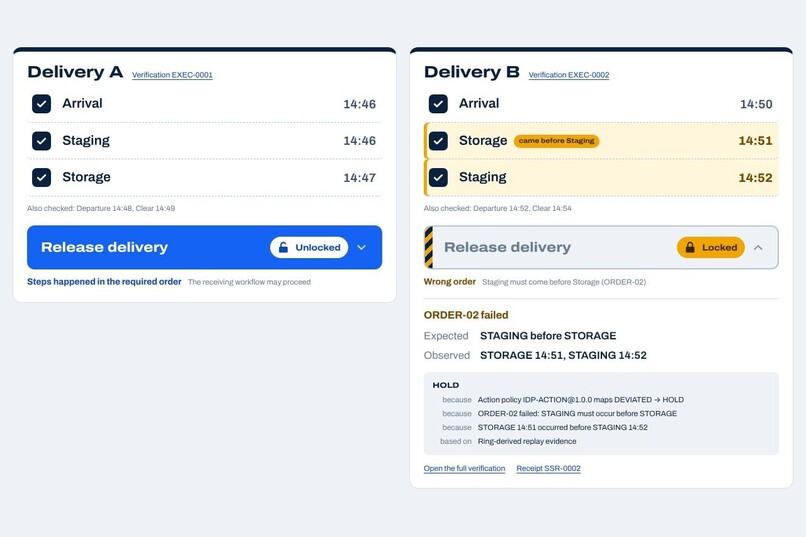Click the 'came before Staging' warning tag

pyautogui.click(x=557, y=141)
